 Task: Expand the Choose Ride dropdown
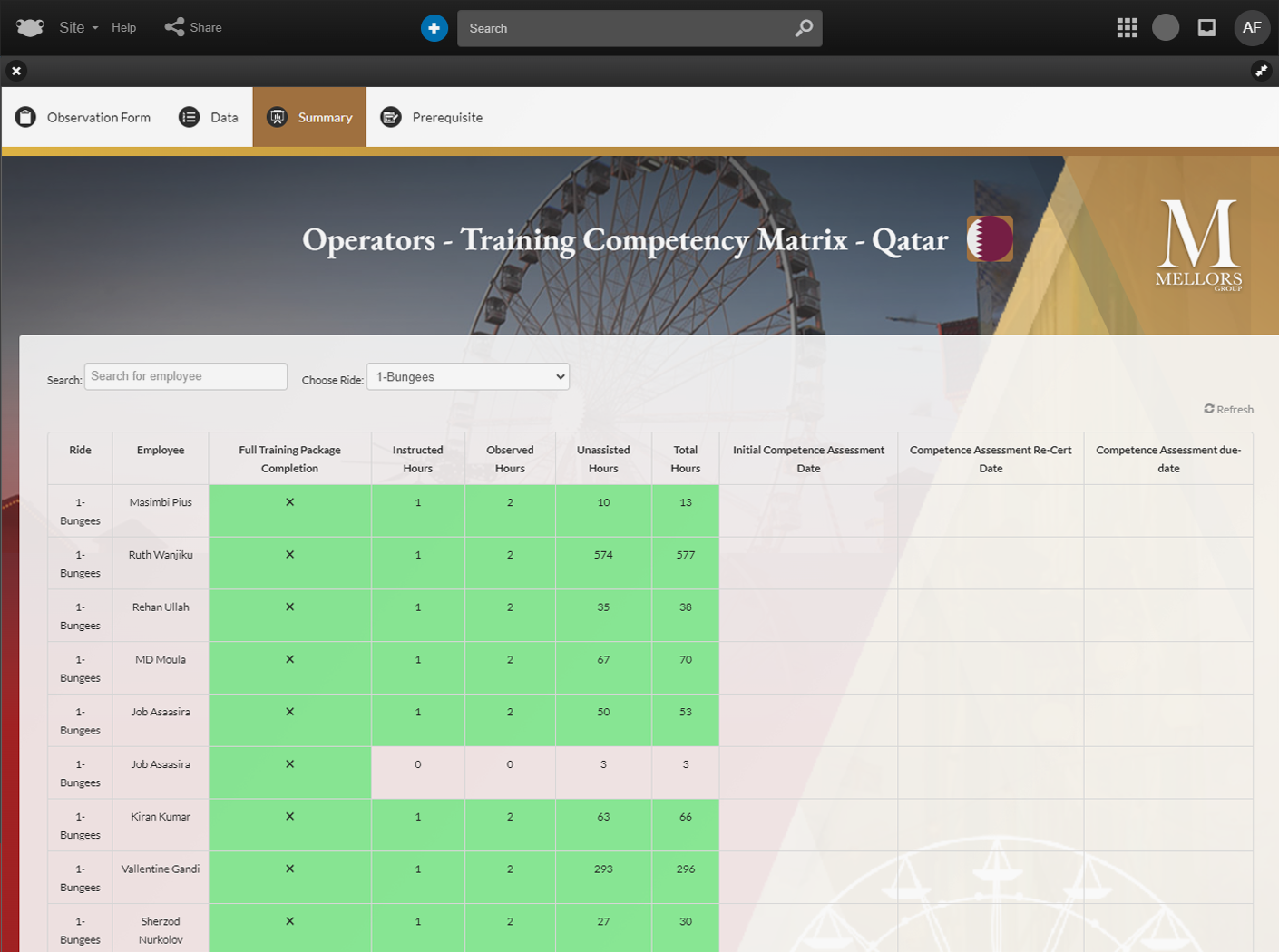coord(468,376)
